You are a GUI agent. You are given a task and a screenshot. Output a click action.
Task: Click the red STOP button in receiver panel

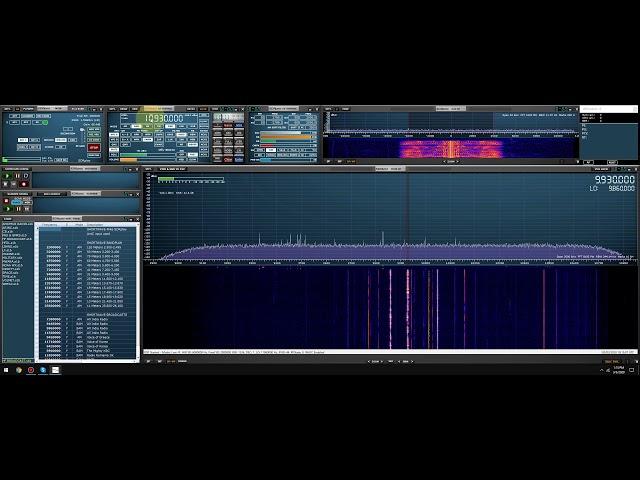(x=94, y=147)
